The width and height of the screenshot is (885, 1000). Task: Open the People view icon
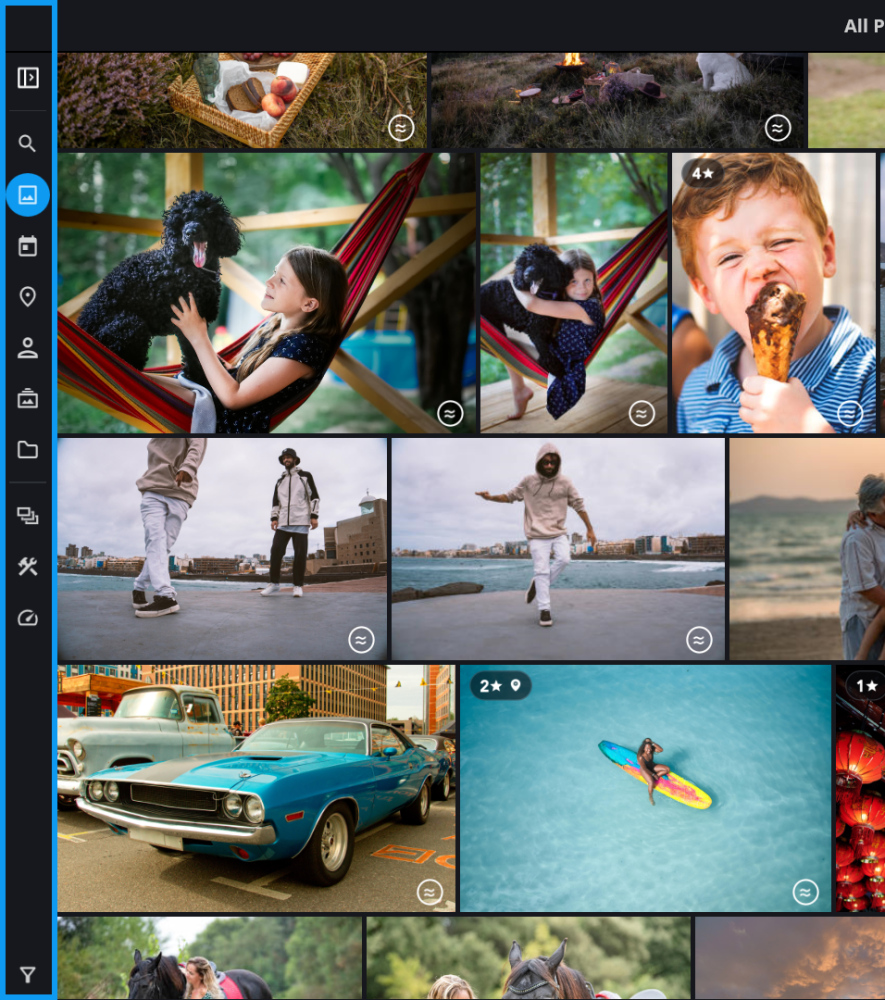[27, 348]
